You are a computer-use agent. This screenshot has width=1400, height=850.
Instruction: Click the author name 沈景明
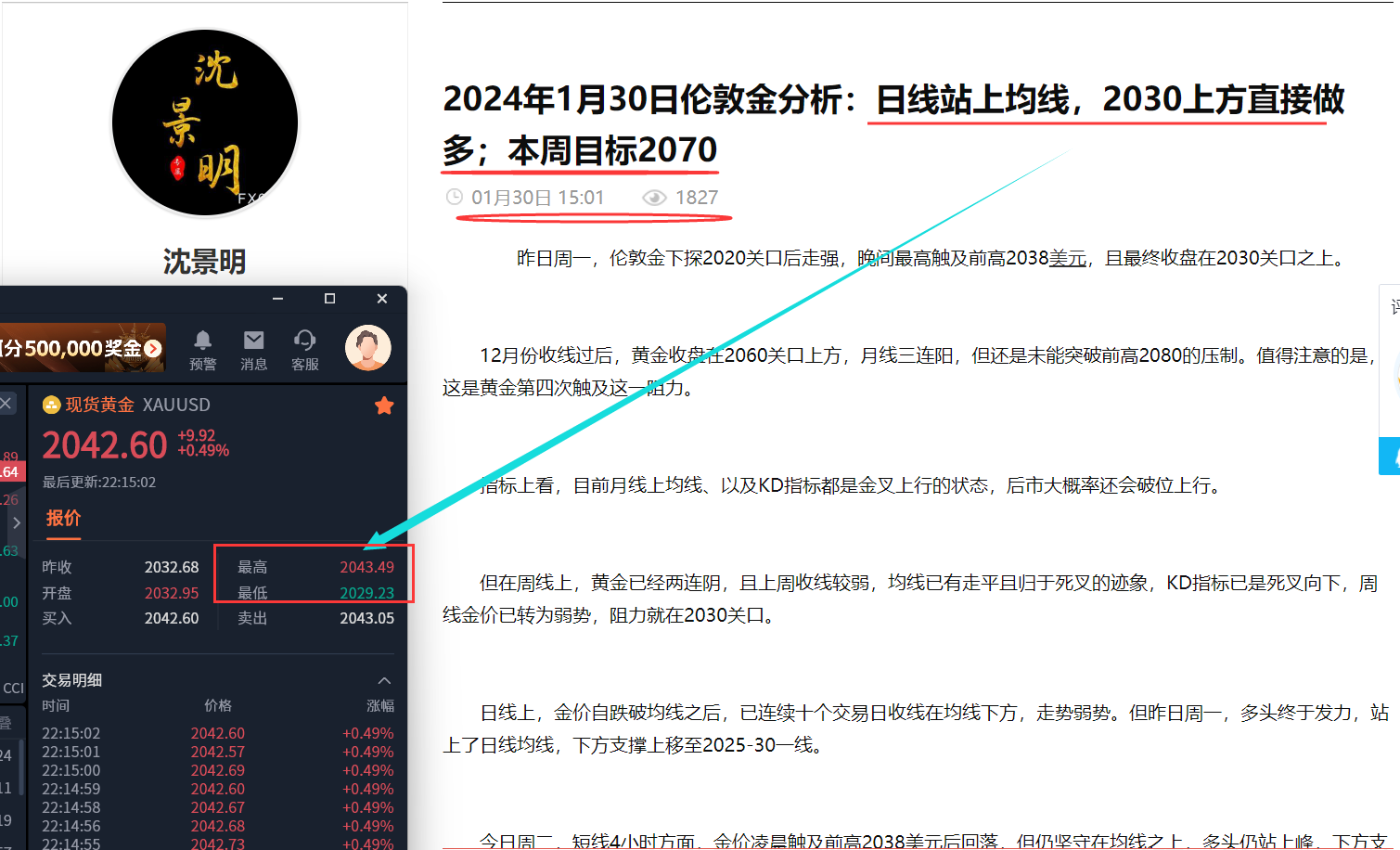(x=205, y=262)
